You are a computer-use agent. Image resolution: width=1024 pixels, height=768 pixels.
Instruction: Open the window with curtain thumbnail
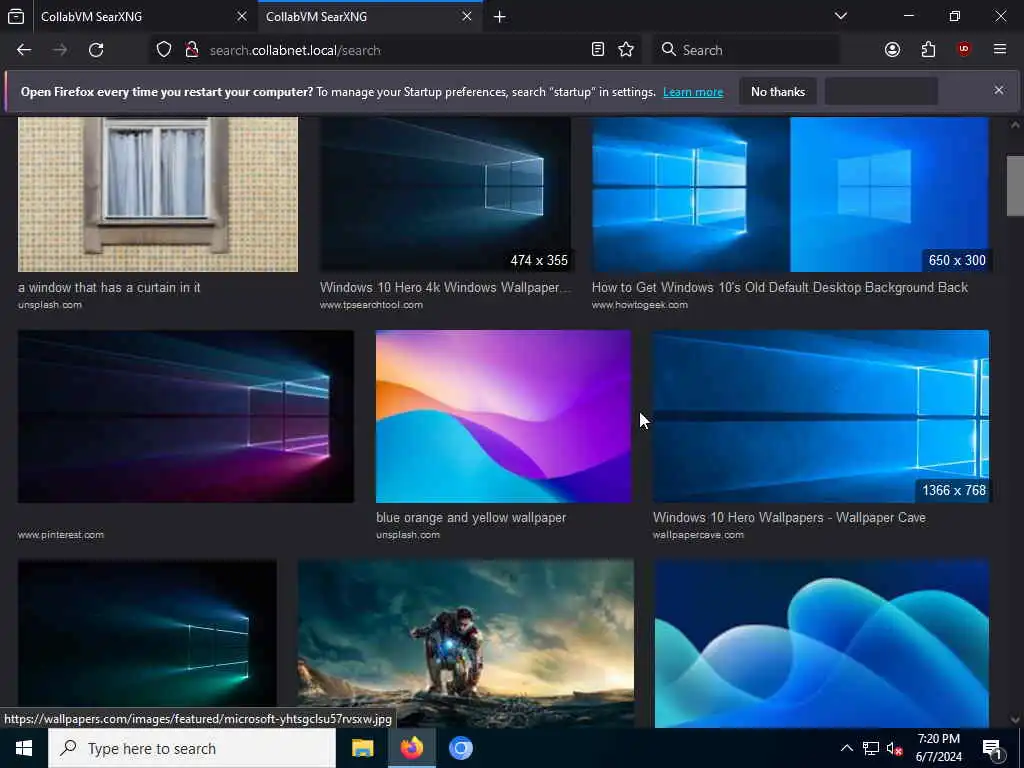(x=158, y=195)
